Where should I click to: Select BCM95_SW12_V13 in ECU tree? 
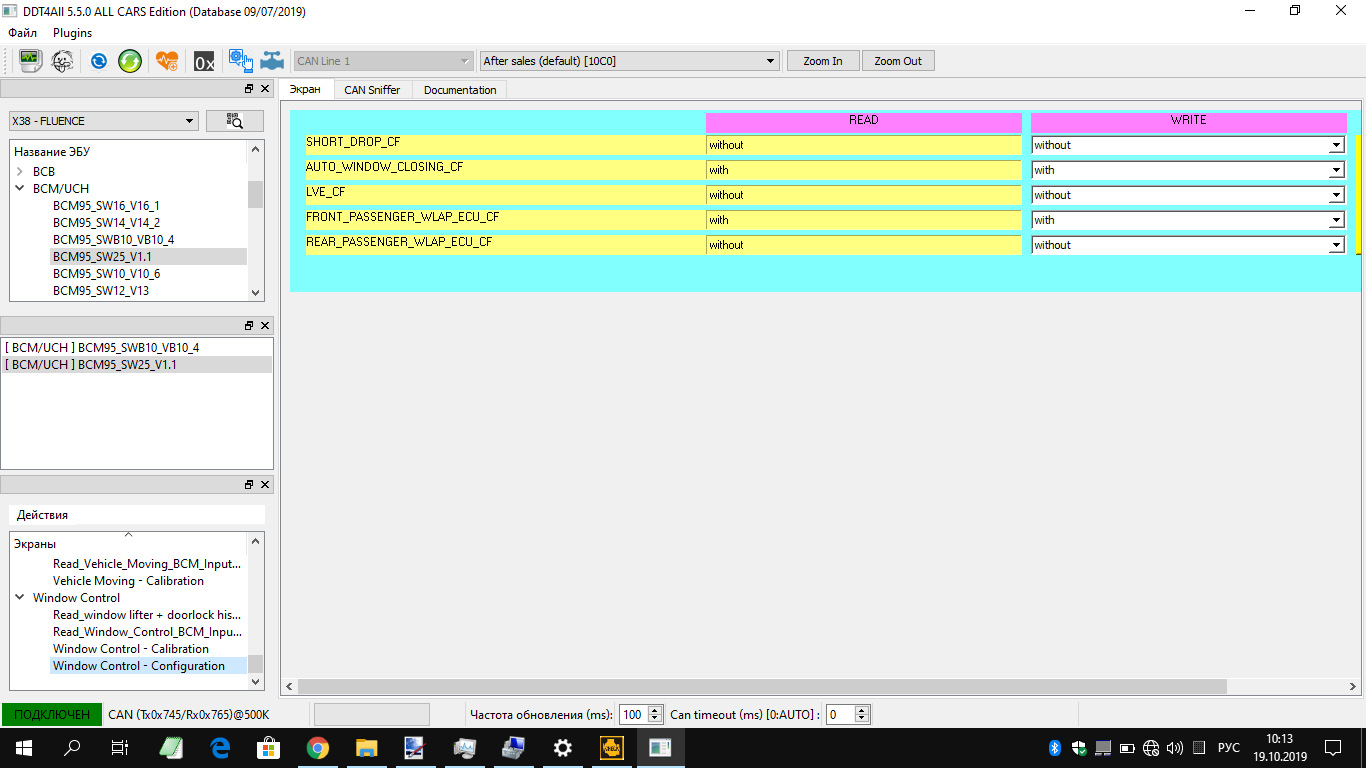(101, 290)
